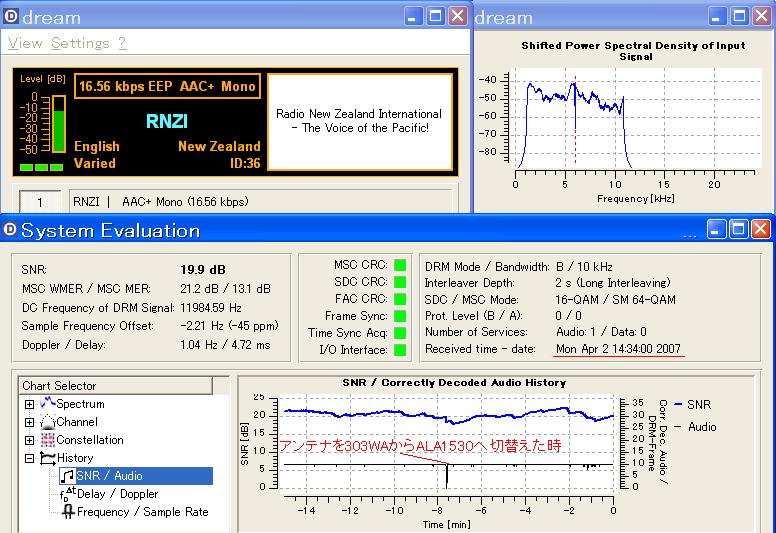The width and height of the screenshot is (776, 533).
Task: Close the System Evaluation window
Action: (761, 229)
